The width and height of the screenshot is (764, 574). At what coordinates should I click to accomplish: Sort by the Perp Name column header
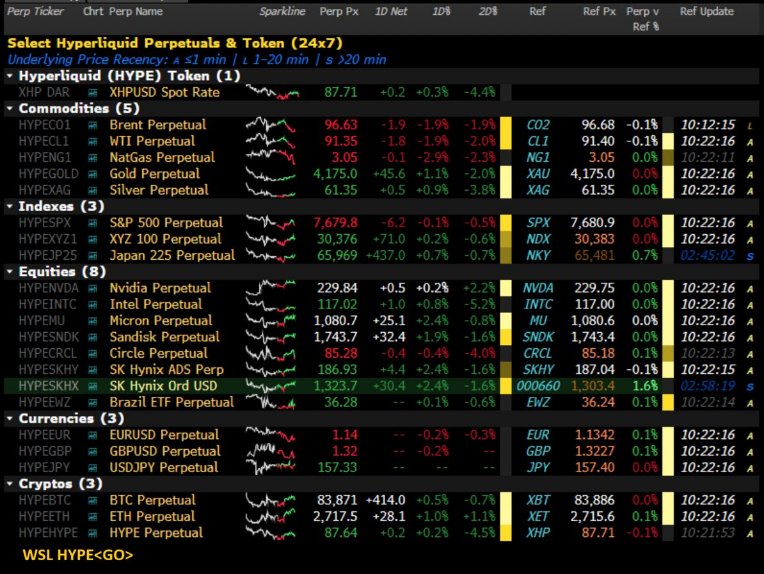pyautogui.click(x=136, y=12)
